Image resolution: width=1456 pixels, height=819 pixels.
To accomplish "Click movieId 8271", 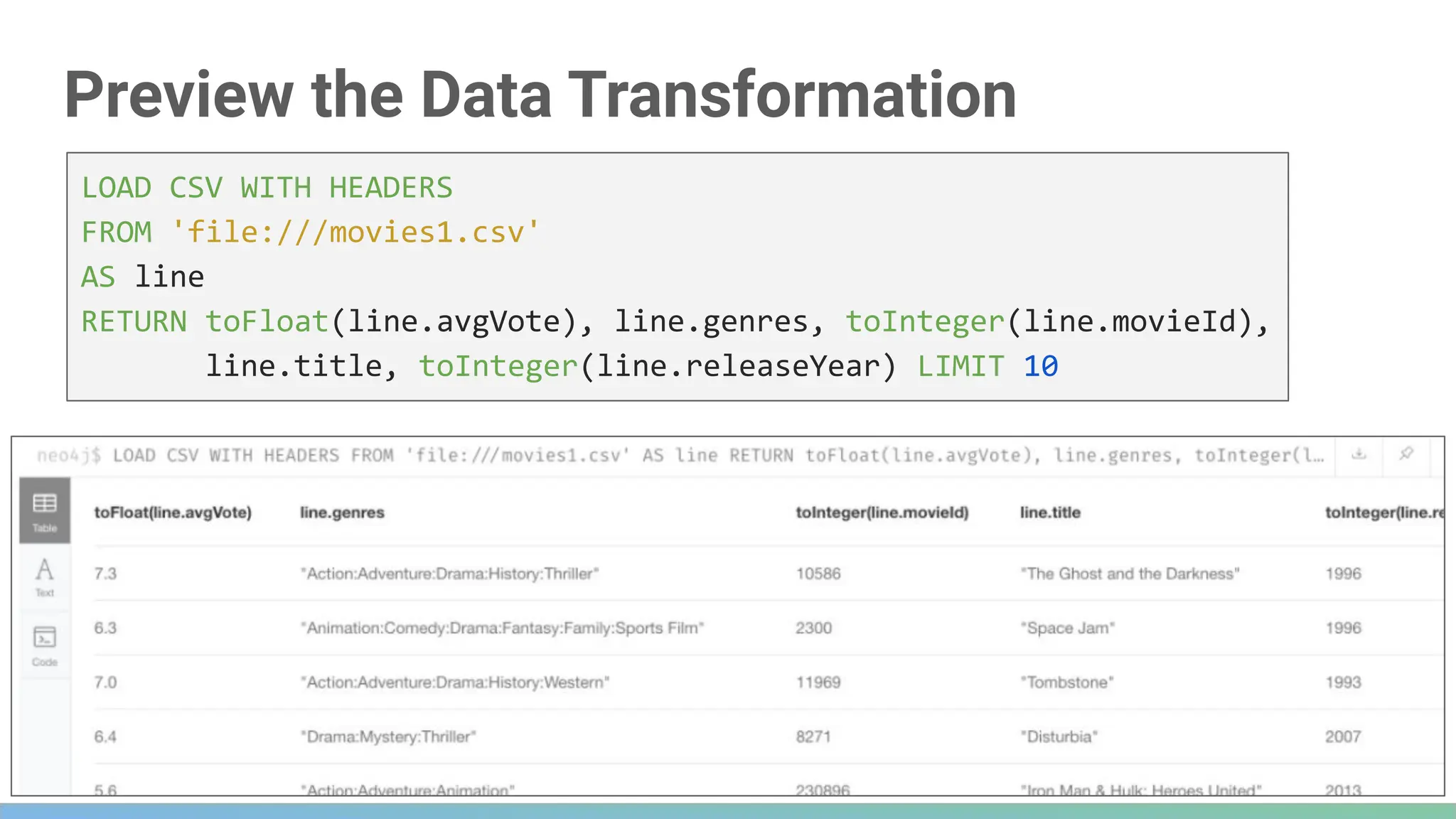I will tap(813, 737).
